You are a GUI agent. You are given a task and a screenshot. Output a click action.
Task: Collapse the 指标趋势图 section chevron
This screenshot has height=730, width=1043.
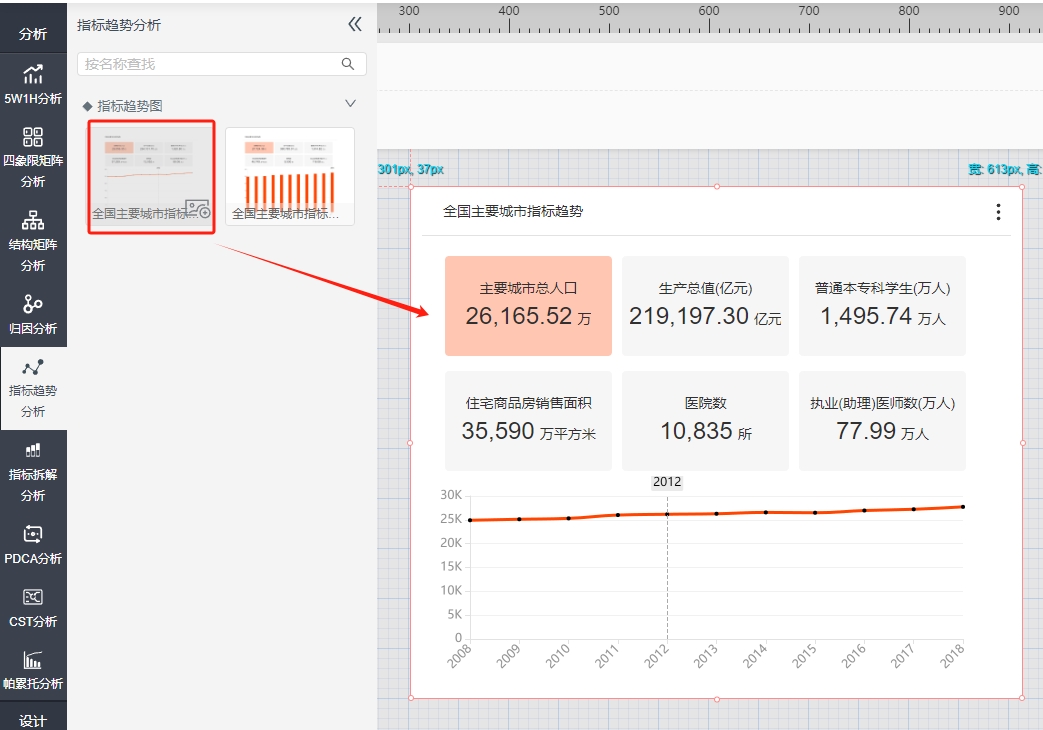(350, 104)
